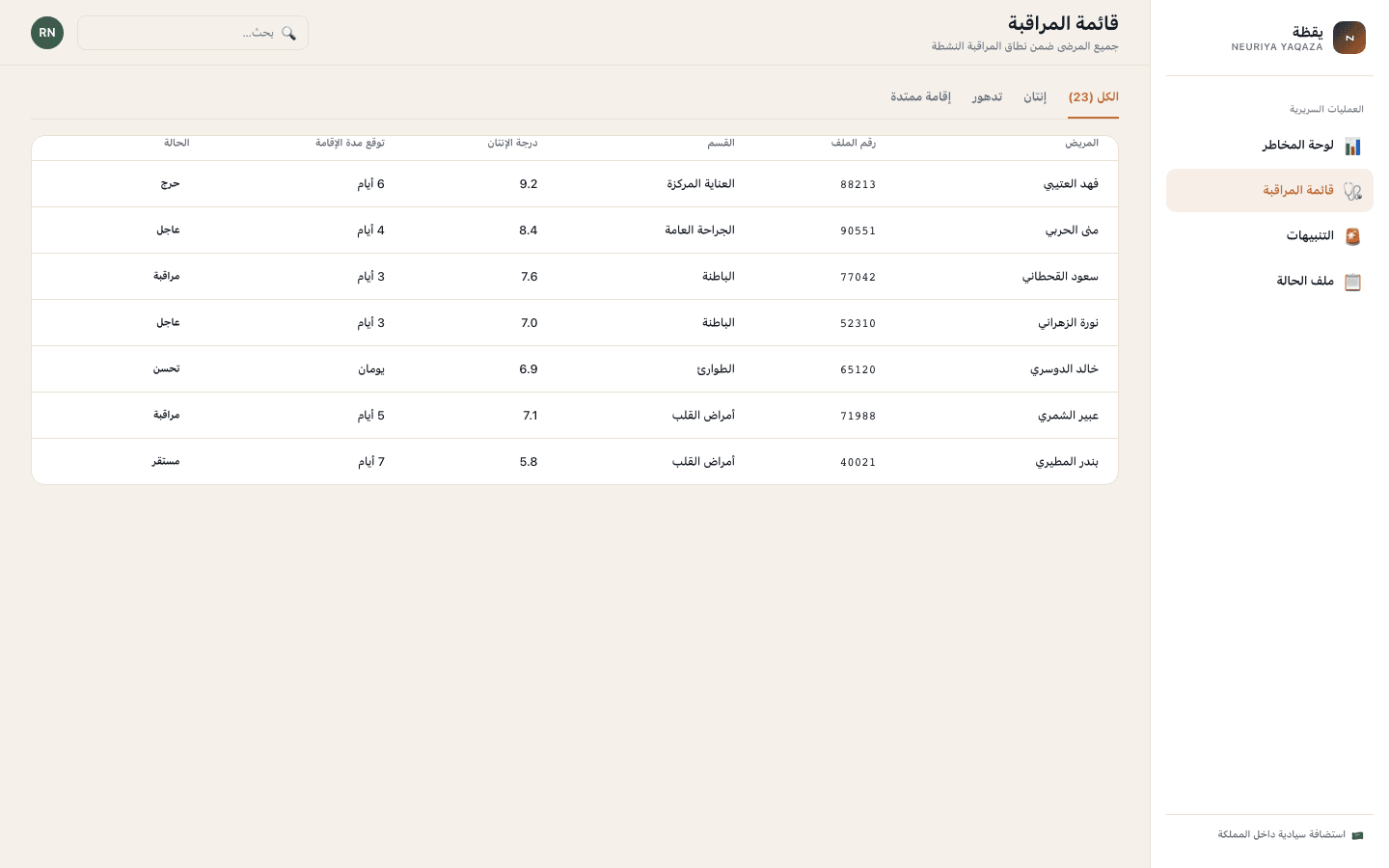Open ملف الحالة from the sidebar
Image resolution: width=1389 pixels, height=868 pixels.
[1269, 282]
